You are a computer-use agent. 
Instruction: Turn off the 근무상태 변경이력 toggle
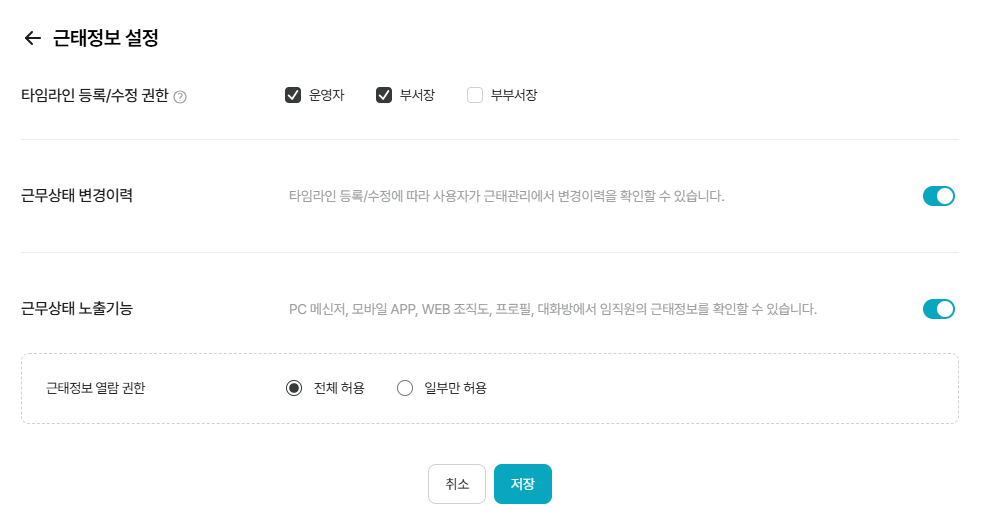click(x=938, y=196)
